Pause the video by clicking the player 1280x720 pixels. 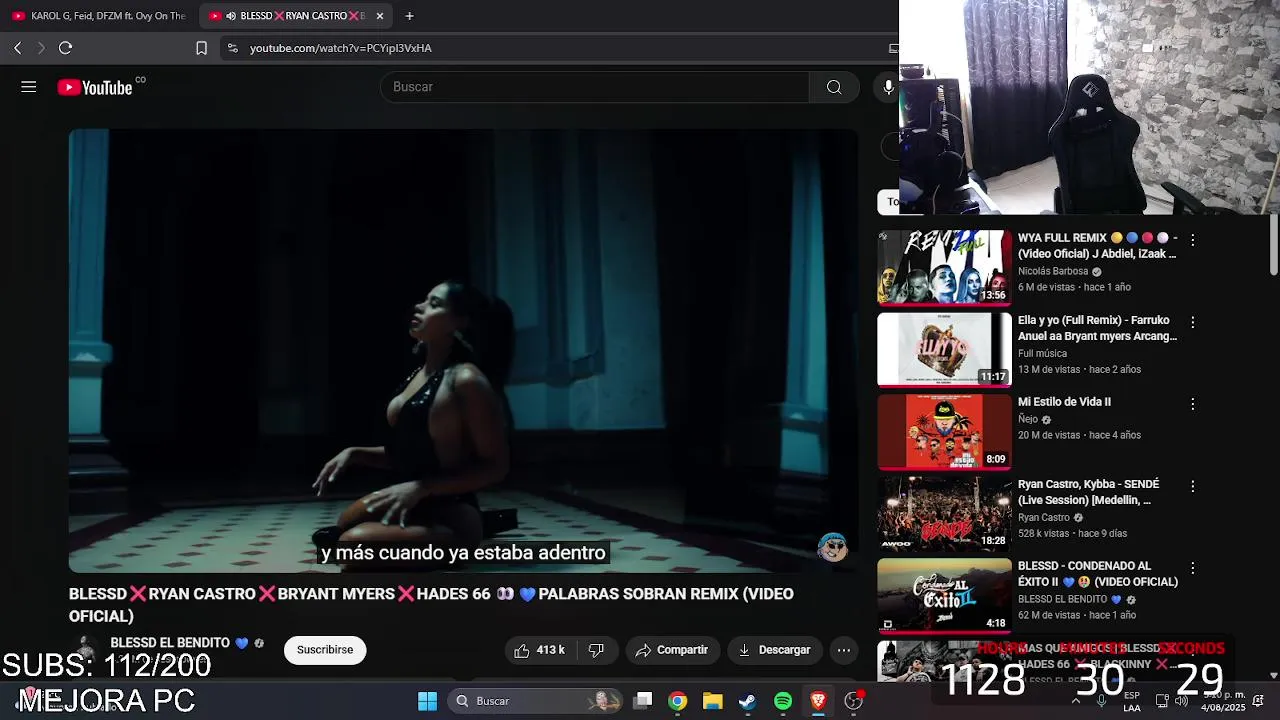(x=463, y=350)
